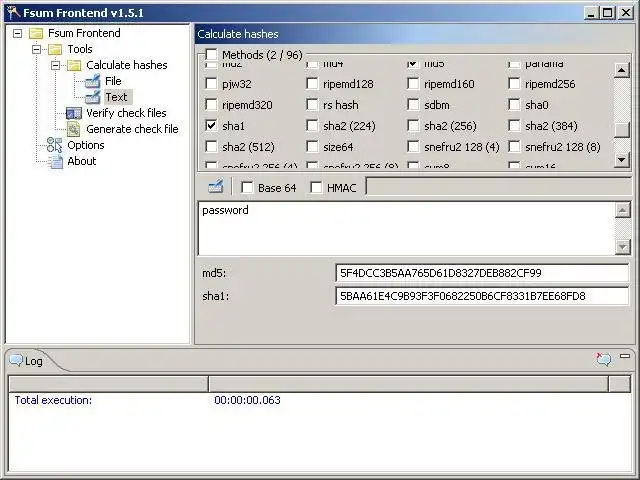Click the calculate text hash toolbar icon

point(216,187)
